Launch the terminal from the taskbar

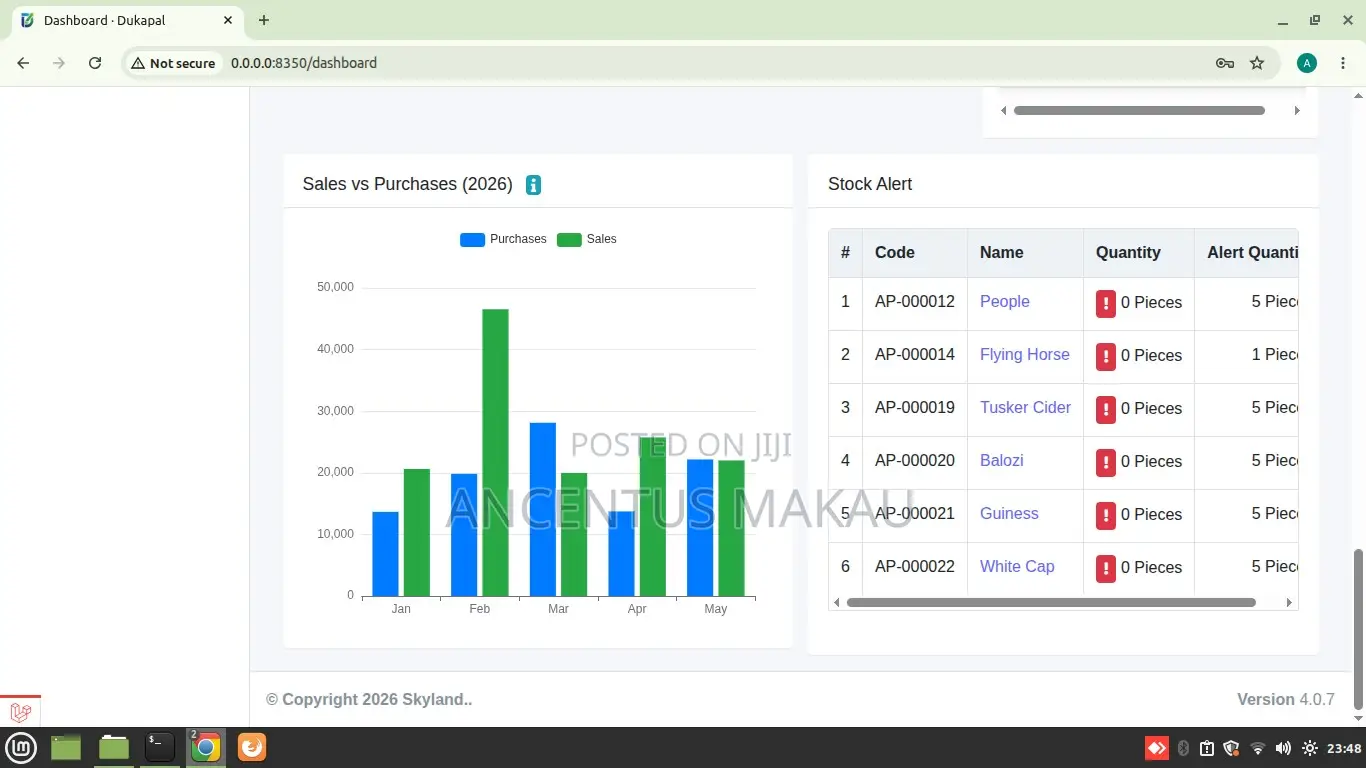point(160,747)
